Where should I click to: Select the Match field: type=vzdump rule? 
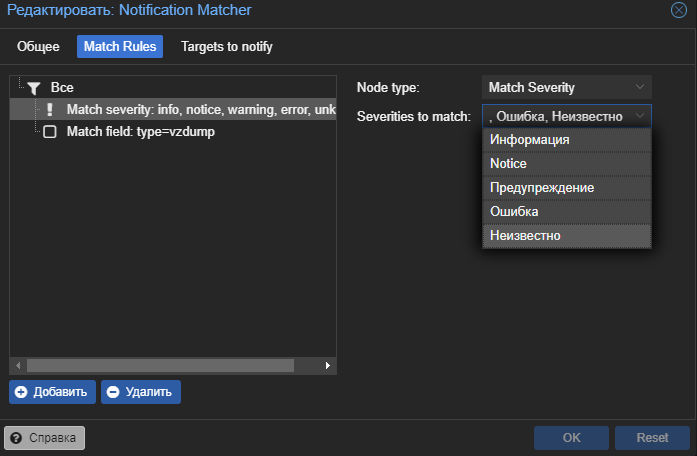(x=140, y=132)
